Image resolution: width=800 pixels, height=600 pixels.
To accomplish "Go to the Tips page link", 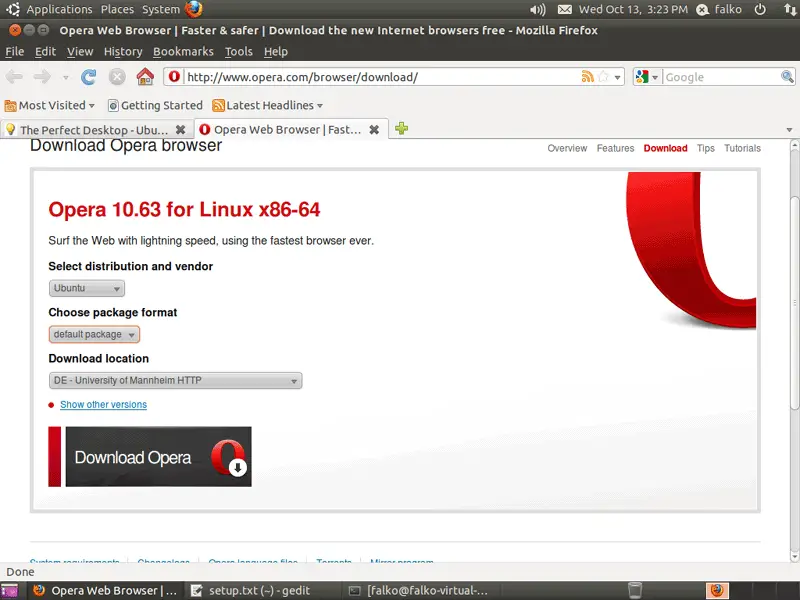I will tap(706, 148).
